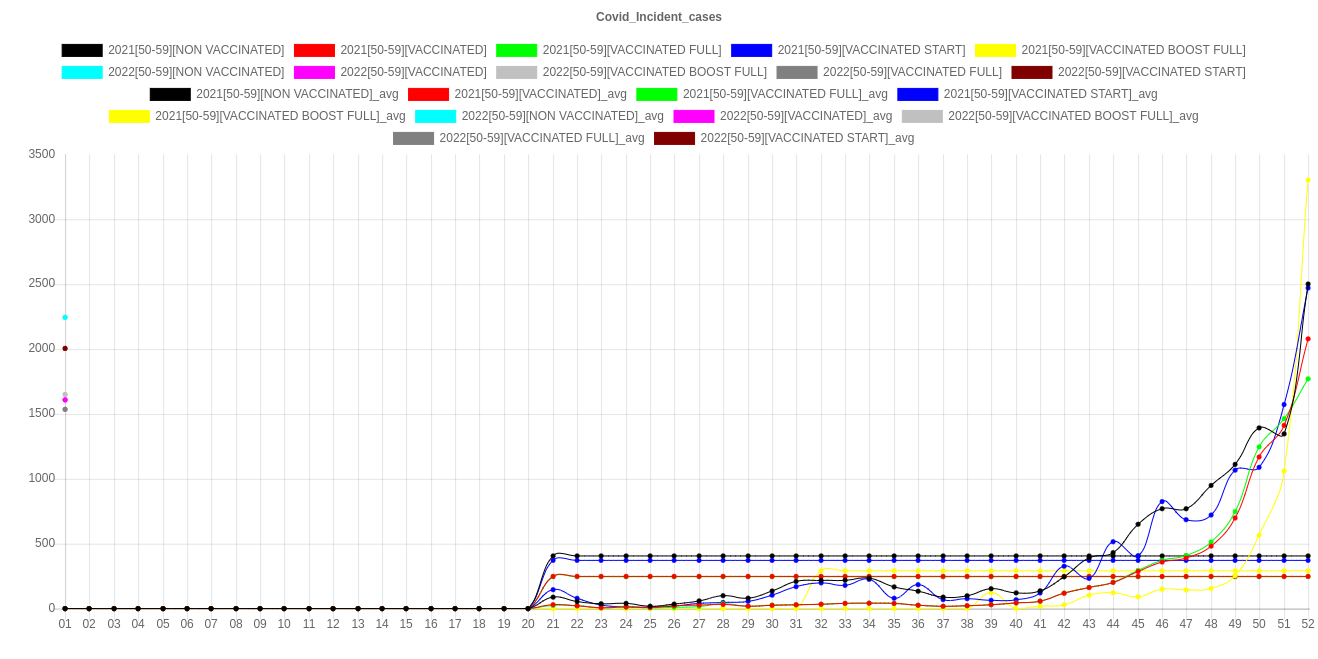Hide the 2022[50-59][VACCINATED FULL] series via its label
The height and width of the screenshot is (659, 1318).
[x=911, y=72]
